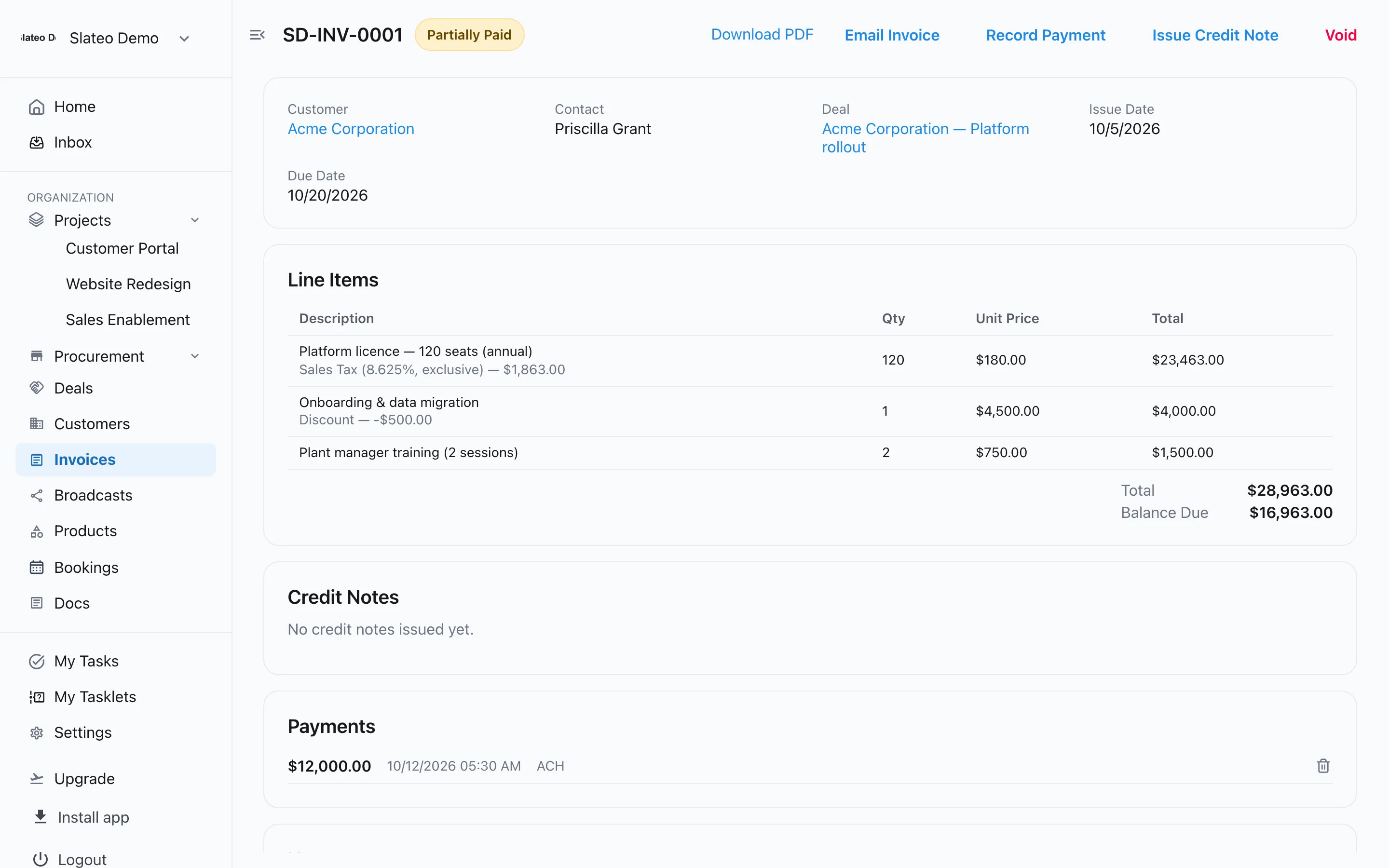Open the Customer Portal project
Image resolution: width=1389 pixels, height=868 pixels.
point(122,248)
